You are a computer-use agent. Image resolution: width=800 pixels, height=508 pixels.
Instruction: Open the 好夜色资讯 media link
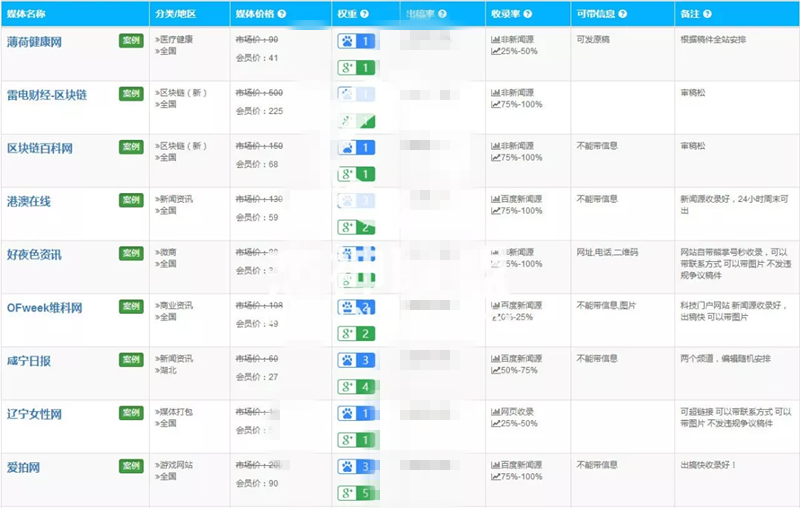click(34, 255)
